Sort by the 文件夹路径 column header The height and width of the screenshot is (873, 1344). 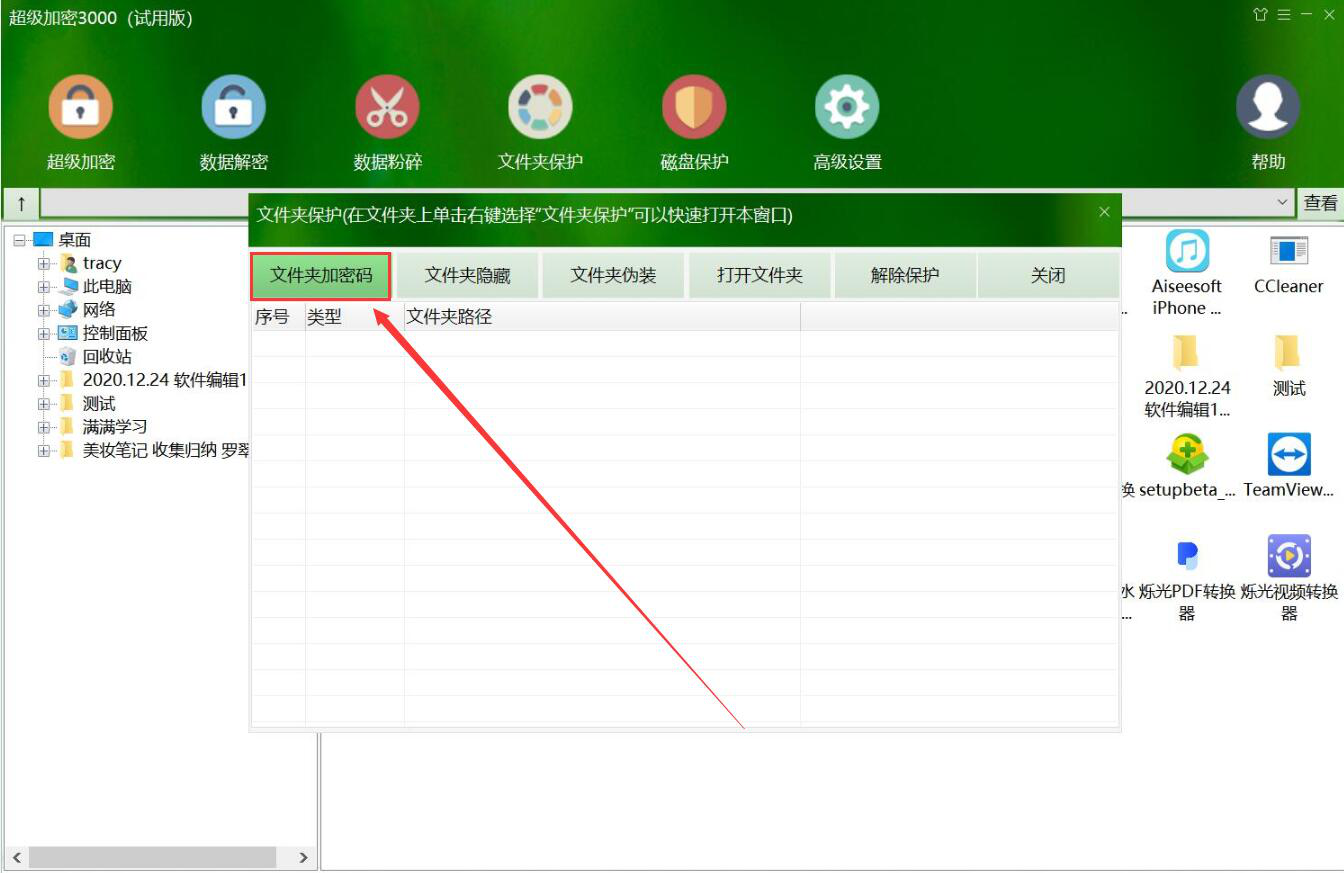pos(602,317)
